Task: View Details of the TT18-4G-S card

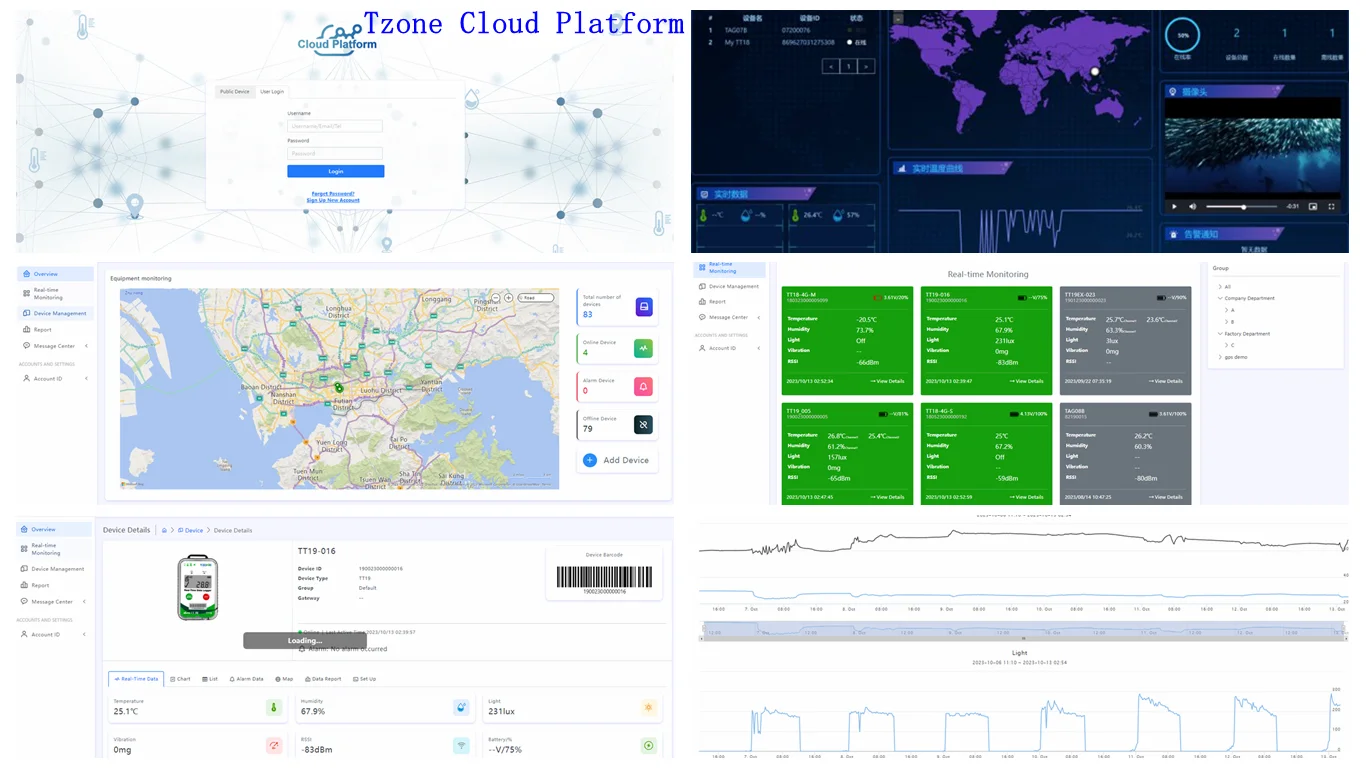Action: coord(1026,497)
